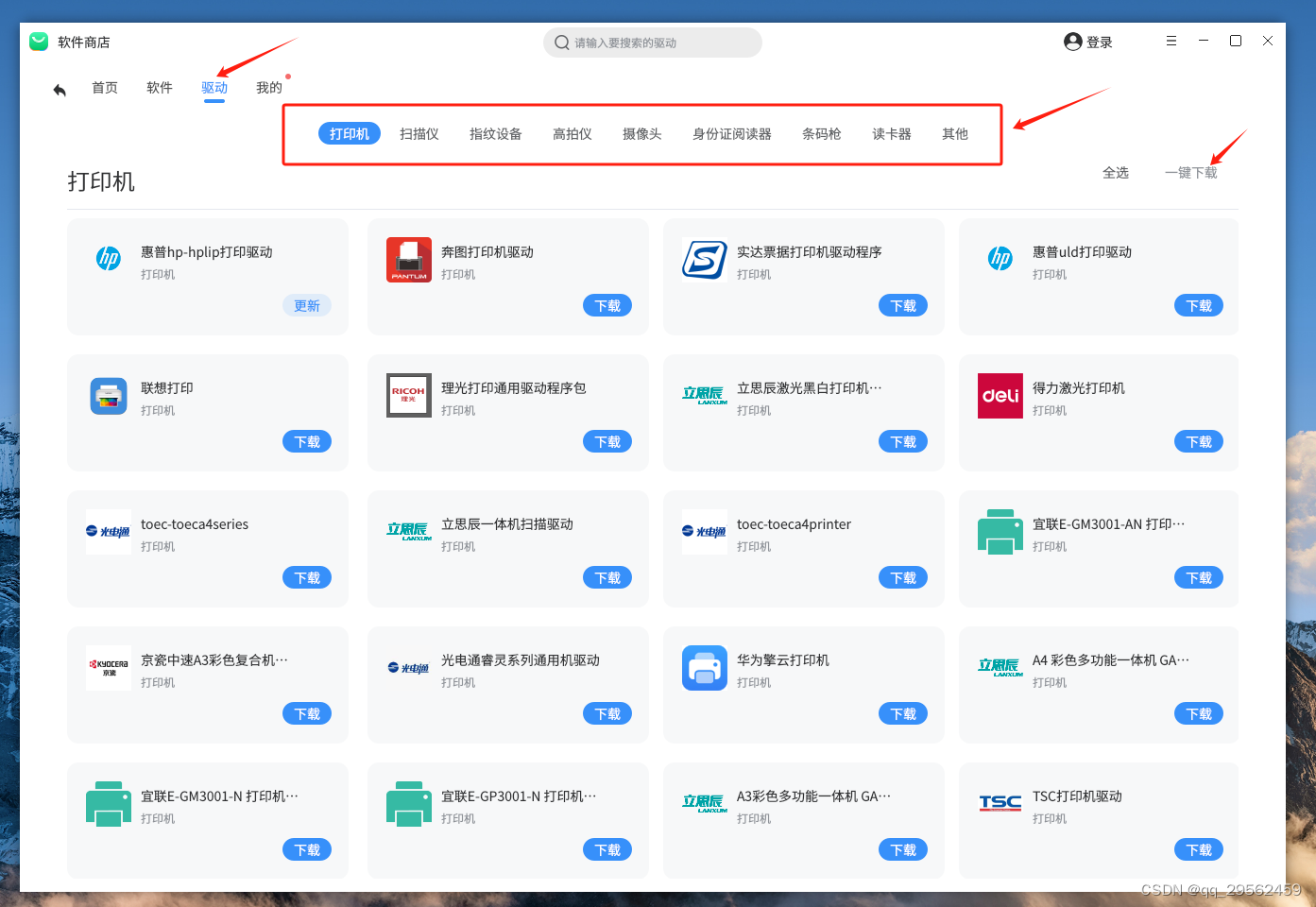Select the 读卡器 category

click(892, 134)
